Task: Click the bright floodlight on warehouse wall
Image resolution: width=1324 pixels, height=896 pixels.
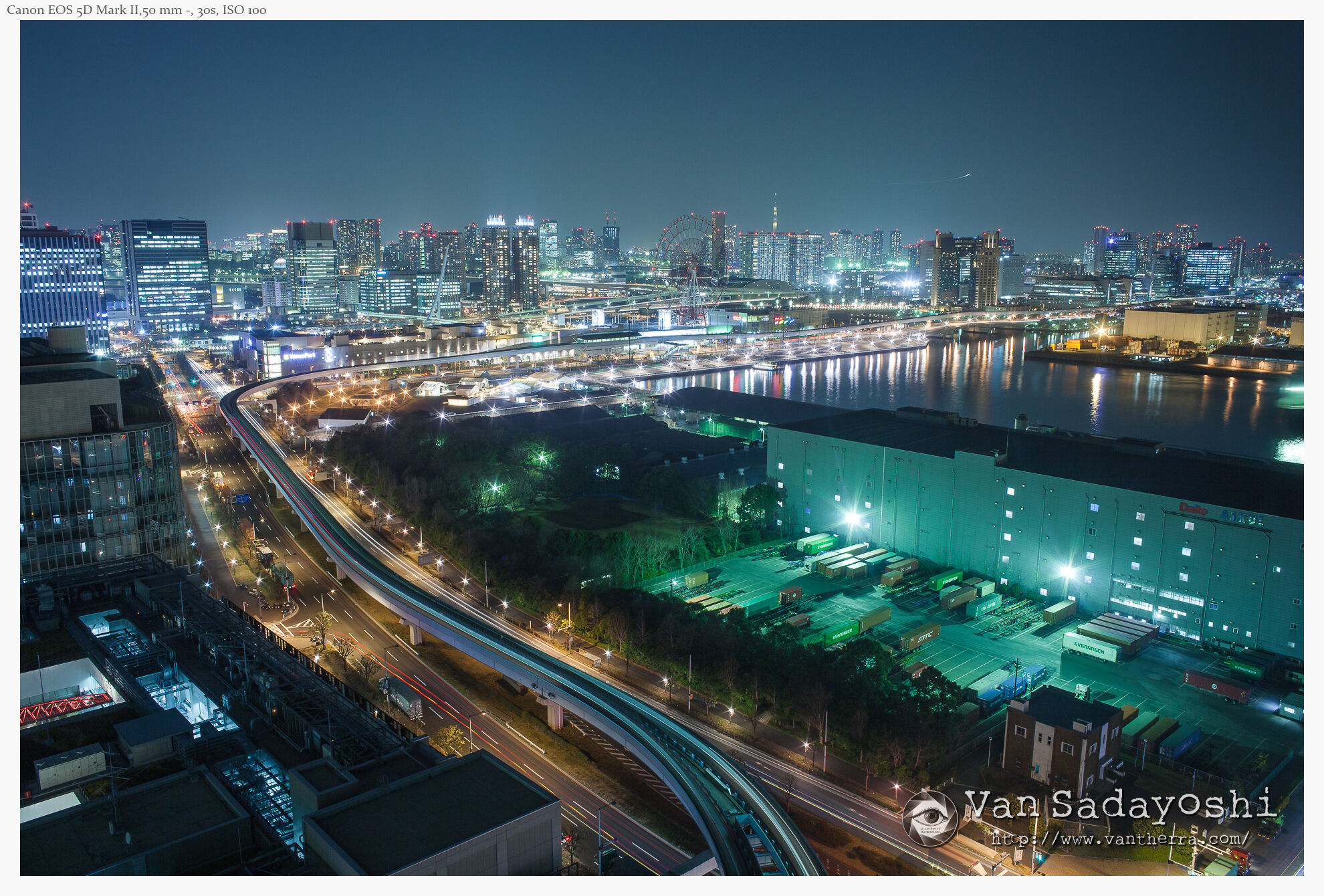Action: click(x=852, y=518)
